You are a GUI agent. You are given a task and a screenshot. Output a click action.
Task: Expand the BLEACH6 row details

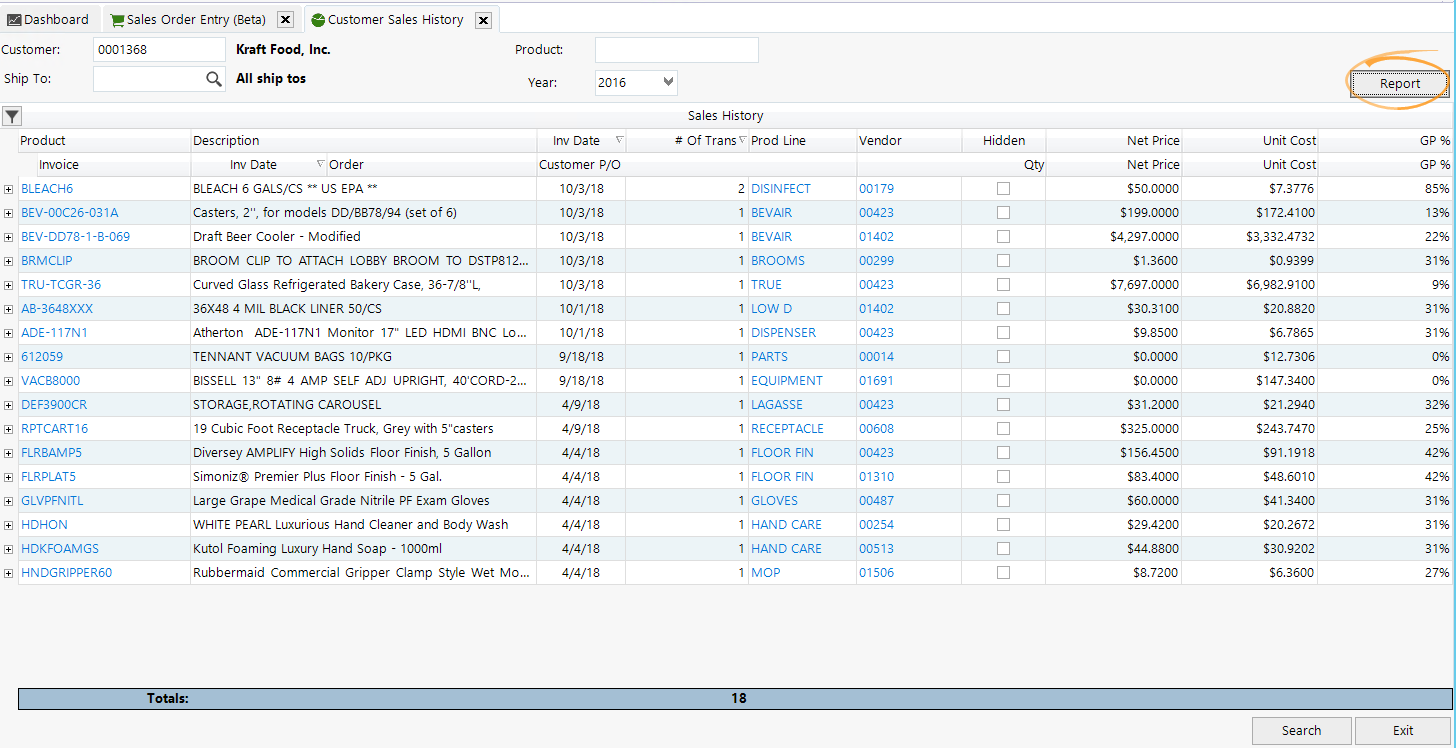point(8,188)
